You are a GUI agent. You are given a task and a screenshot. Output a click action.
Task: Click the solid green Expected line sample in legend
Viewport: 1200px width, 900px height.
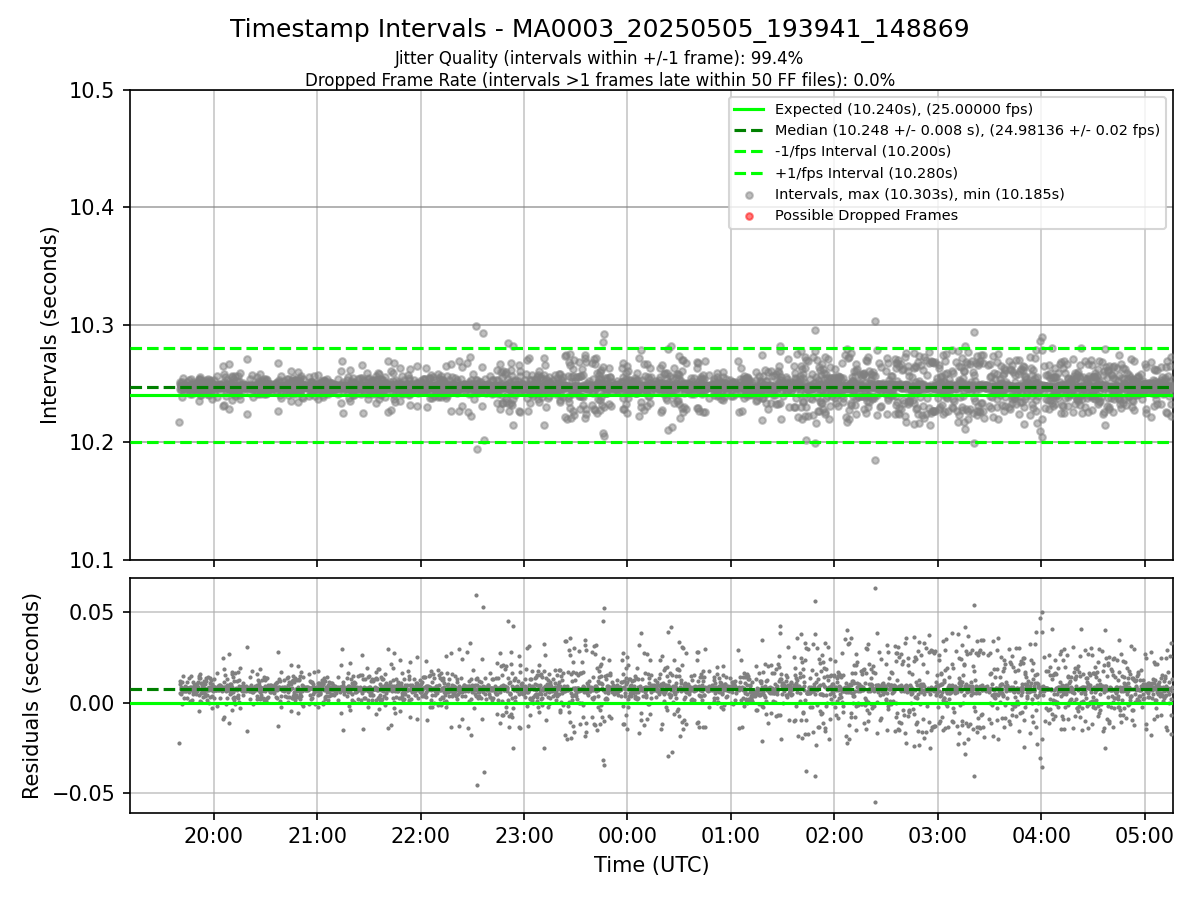[x=750, y=109]
